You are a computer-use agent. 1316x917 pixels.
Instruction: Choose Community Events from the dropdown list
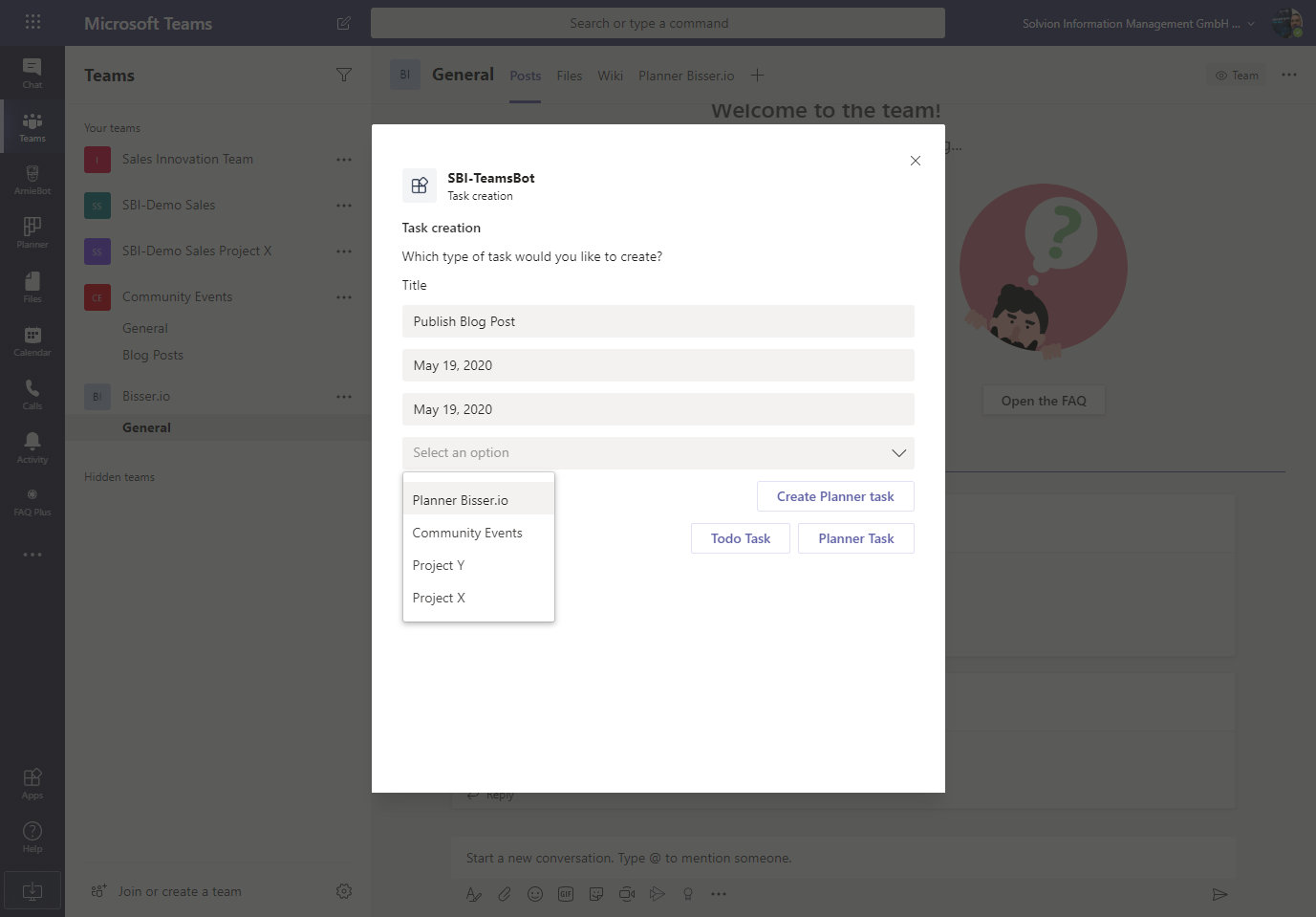[479, 533]
